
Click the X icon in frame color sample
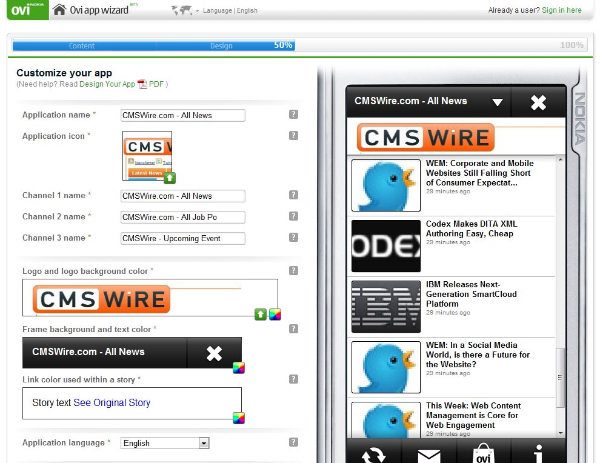(214, 353)
